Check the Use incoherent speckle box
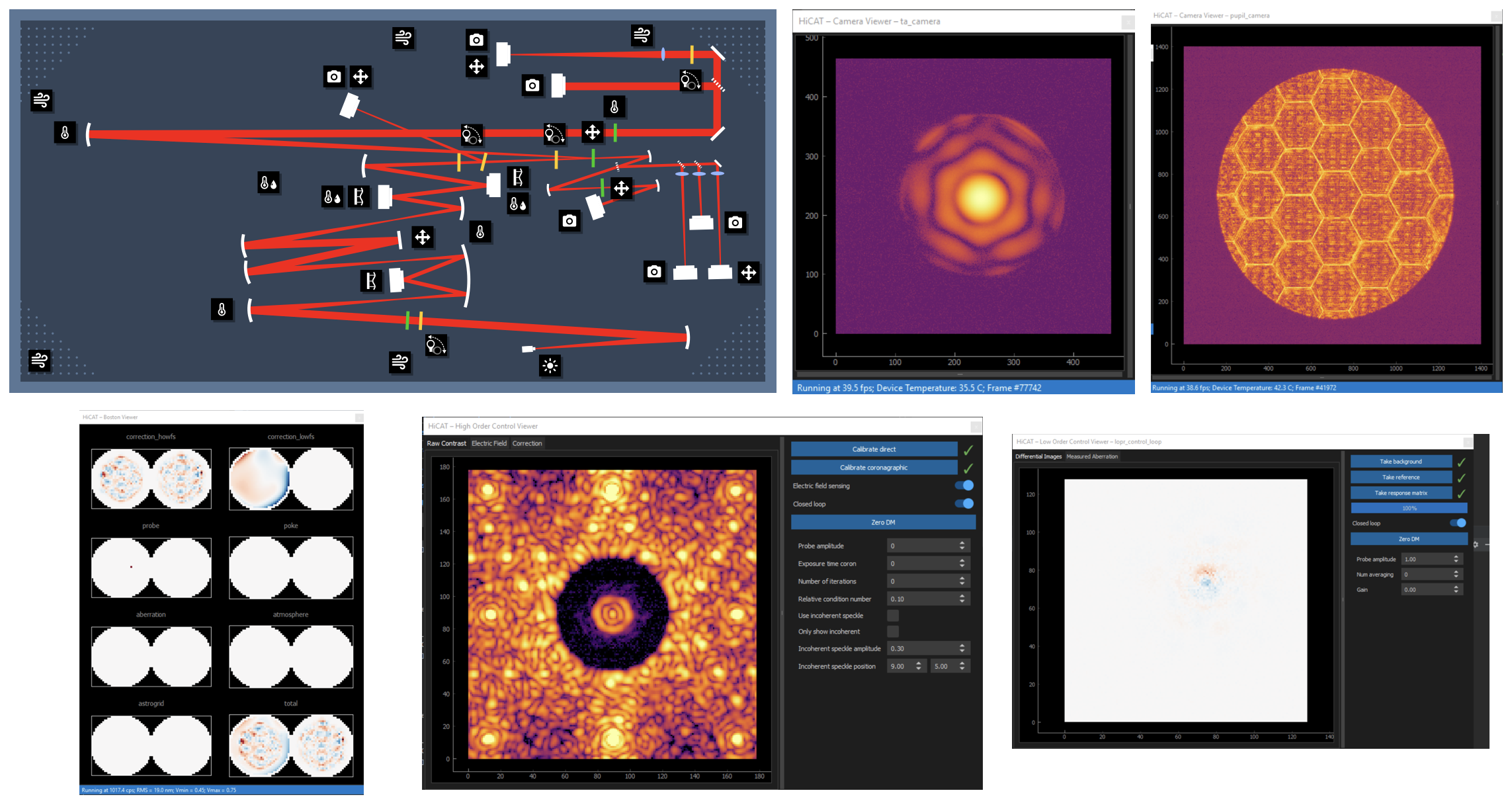Screen dimensions: 1512x807 [x=893, y=616]
